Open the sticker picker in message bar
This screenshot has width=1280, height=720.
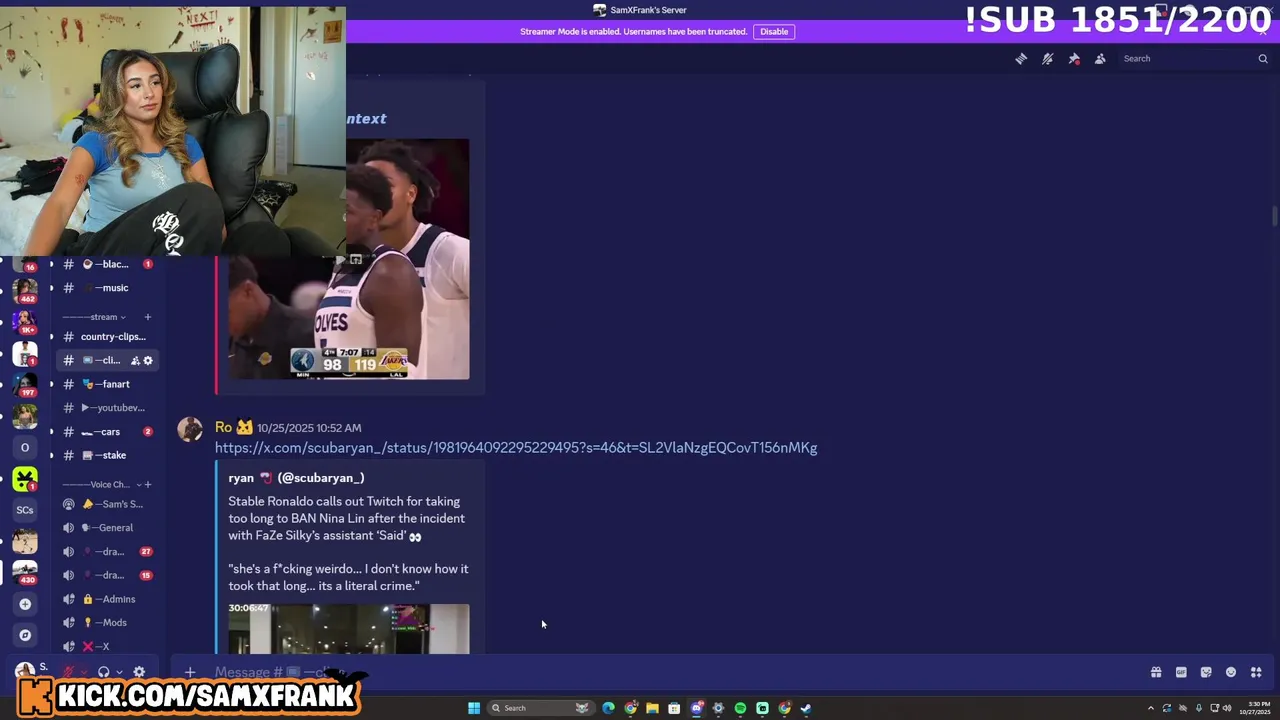[x=1206, y=672]
